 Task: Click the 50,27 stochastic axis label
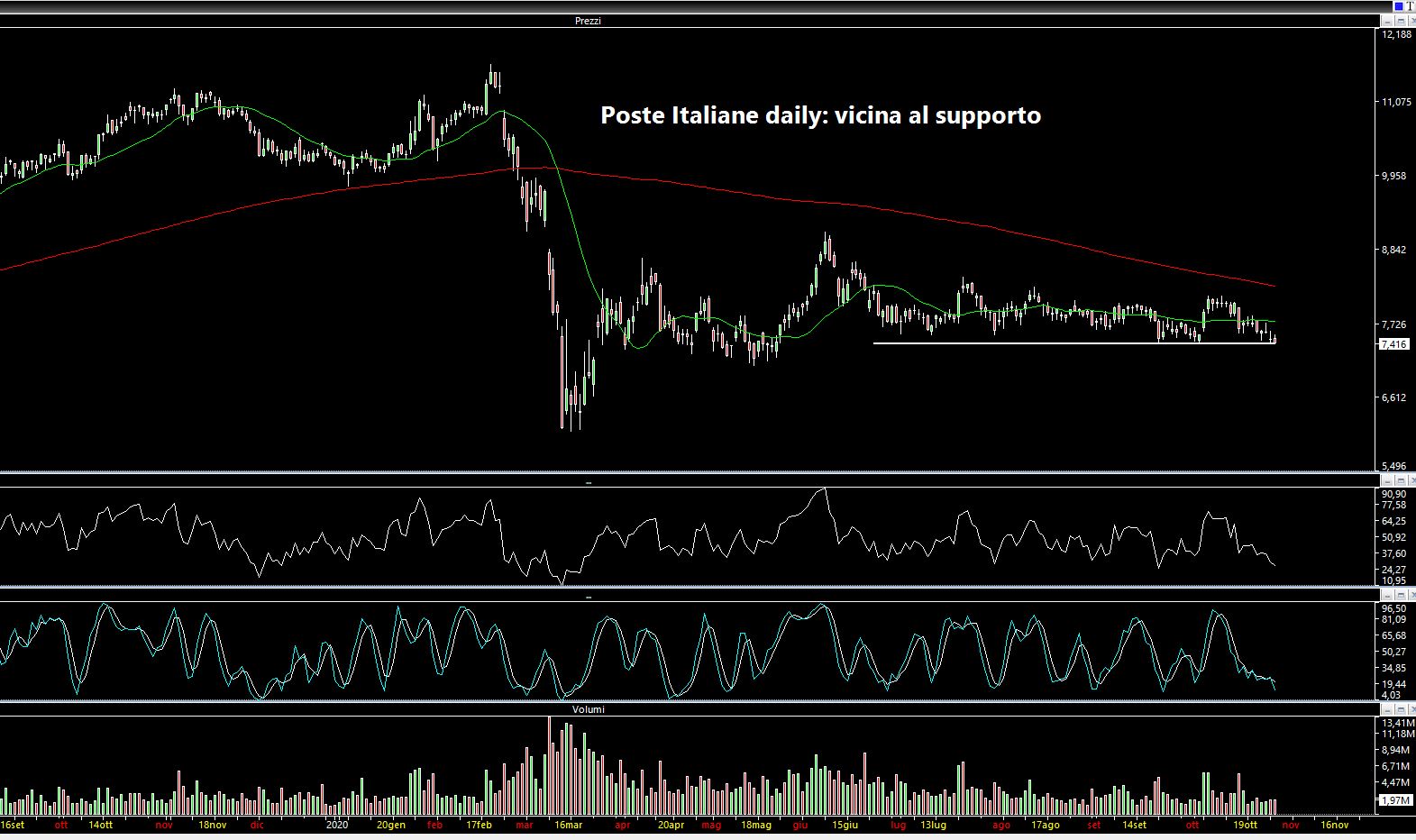point(1393,652)
